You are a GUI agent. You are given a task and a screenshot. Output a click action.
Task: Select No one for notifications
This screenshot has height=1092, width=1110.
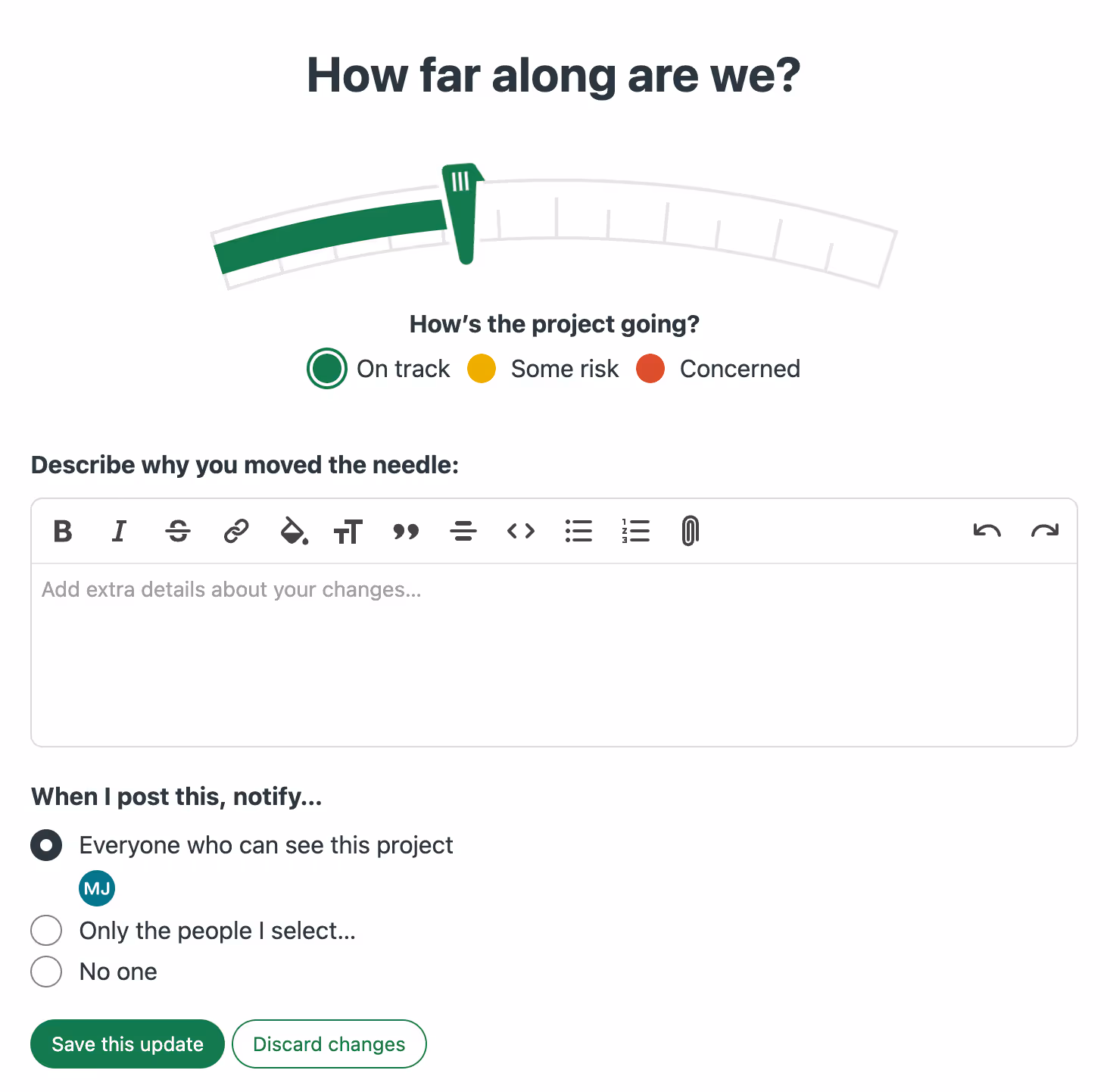coord(46,971)
